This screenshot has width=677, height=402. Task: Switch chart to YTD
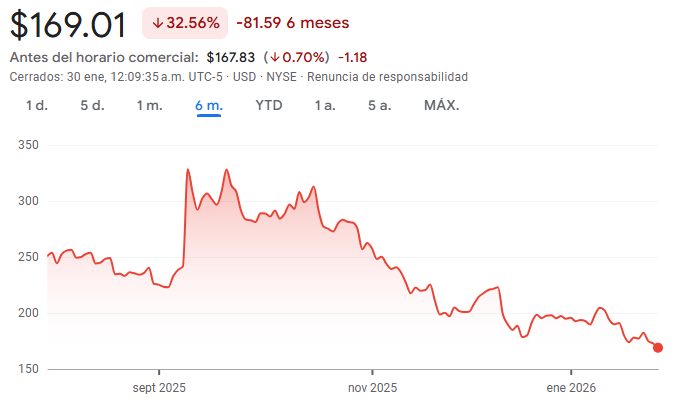(268, 105)
